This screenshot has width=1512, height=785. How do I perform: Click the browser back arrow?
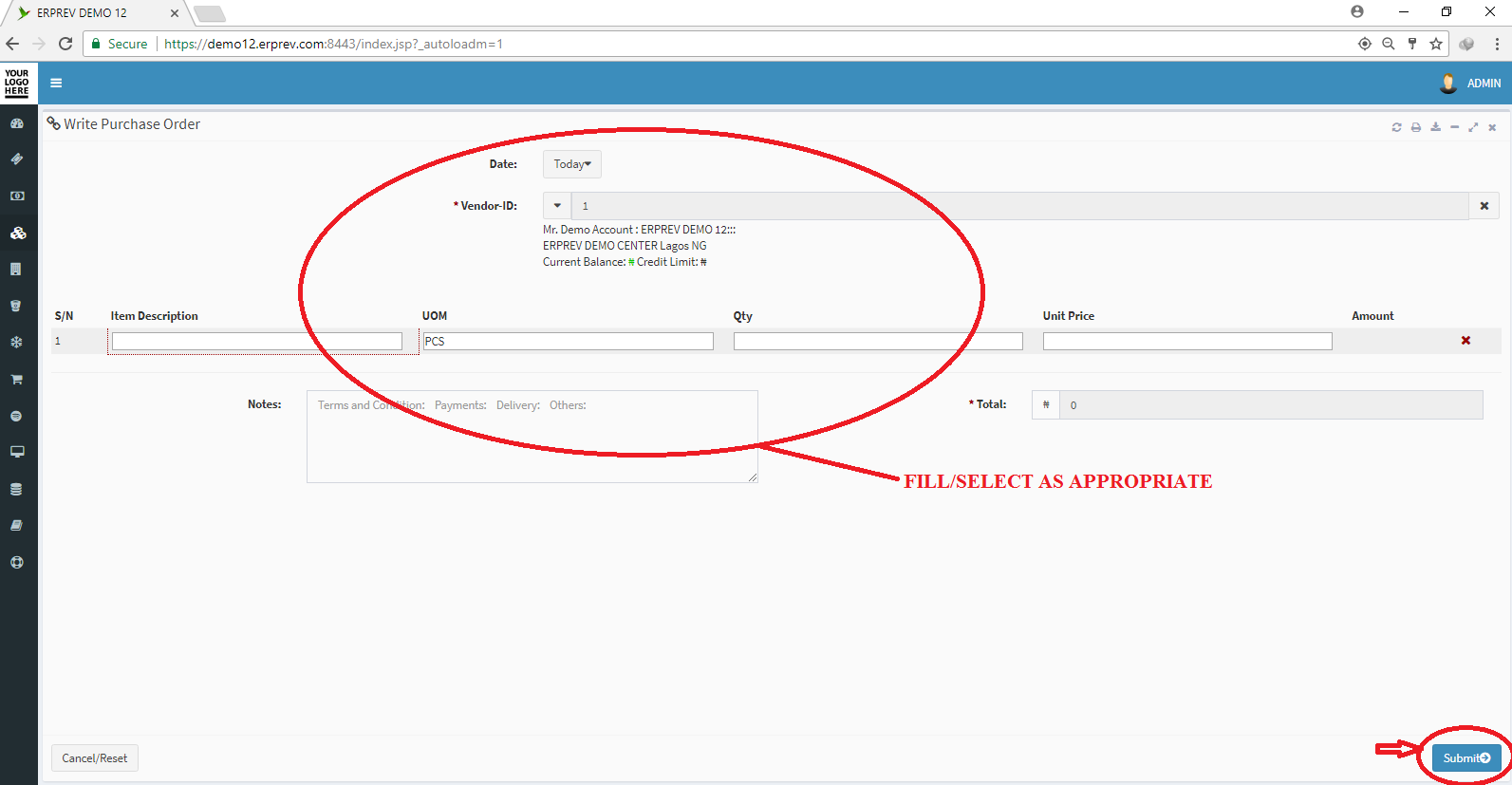pyautogui.click(x=12, y=44)
